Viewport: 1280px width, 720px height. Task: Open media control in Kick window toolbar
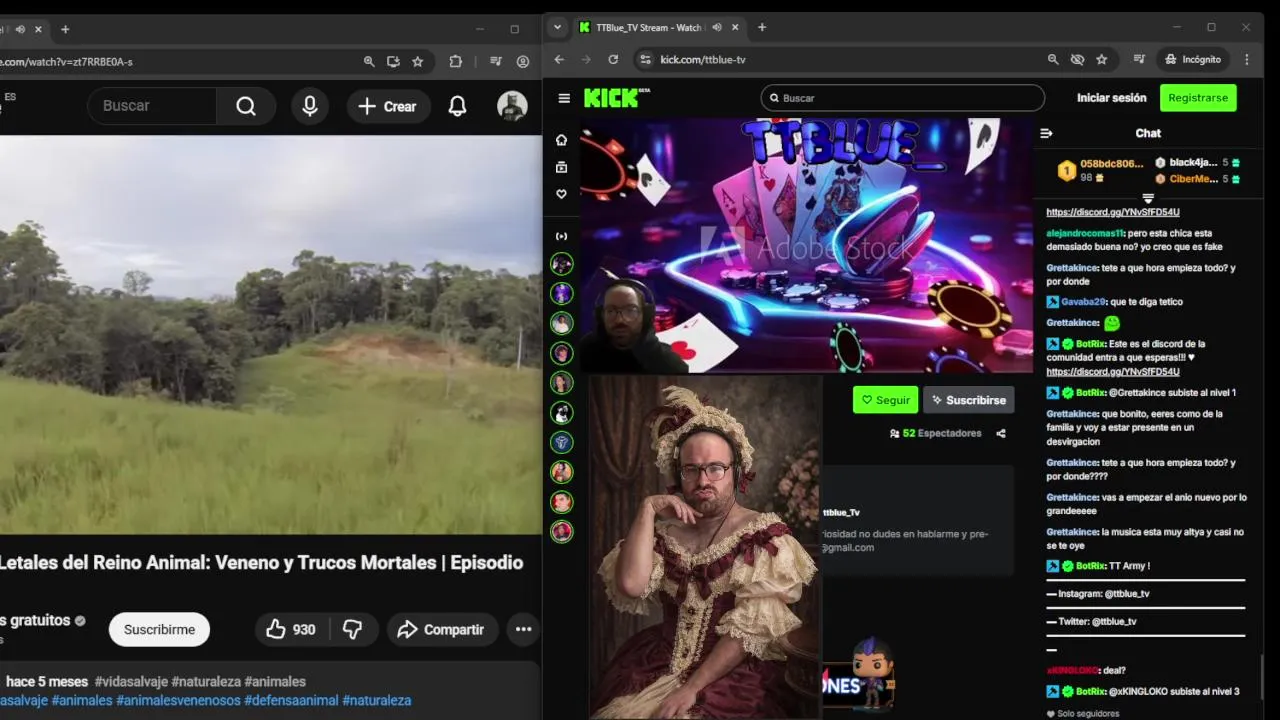pos(1139,60)
